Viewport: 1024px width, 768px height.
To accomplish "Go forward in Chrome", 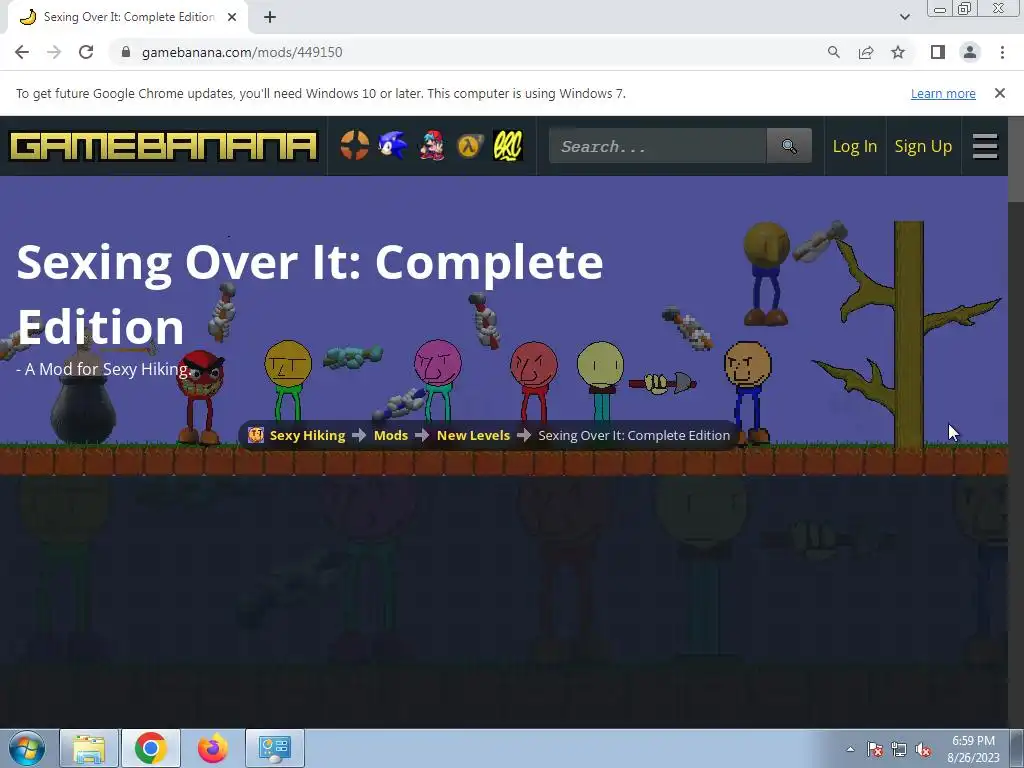I will point(54,52).
